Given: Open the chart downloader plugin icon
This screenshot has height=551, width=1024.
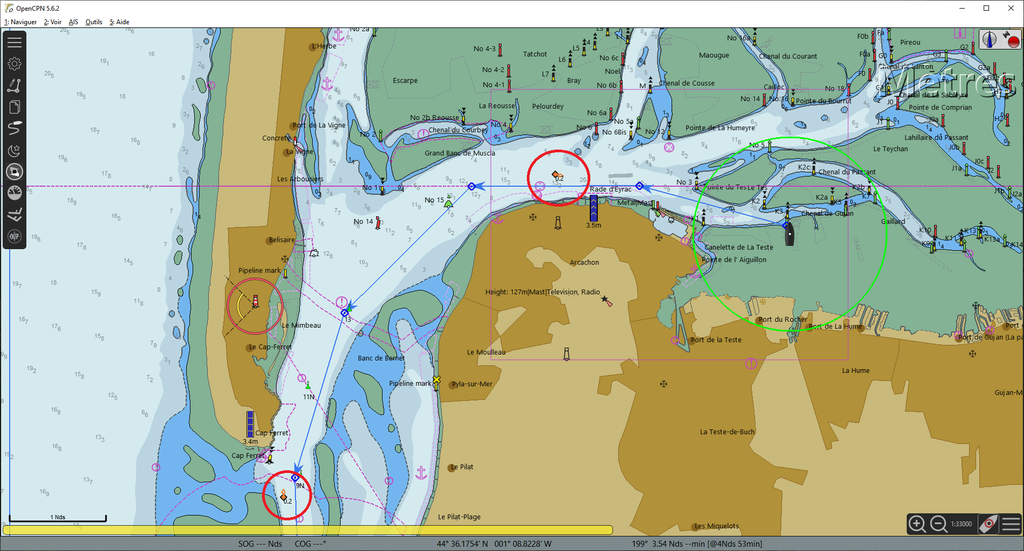Looking at the screenshot, I should pyautogui.click(x=14, y=172).
